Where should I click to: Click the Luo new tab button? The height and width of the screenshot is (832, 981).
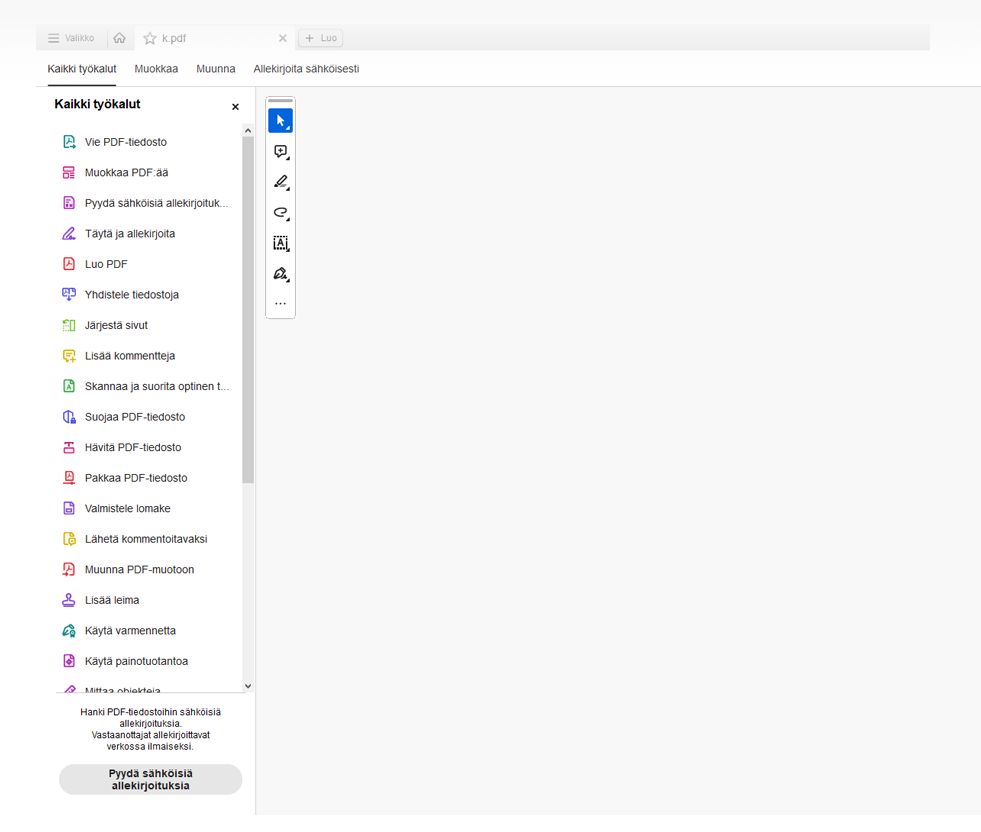(321, 38)
